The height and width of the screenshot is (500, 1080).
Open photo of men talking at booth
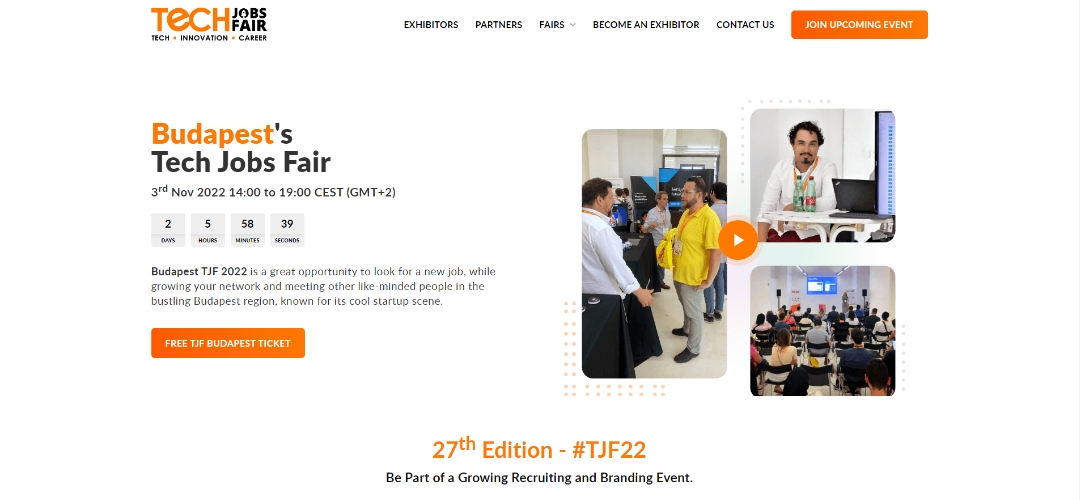(x=654, y=253)
